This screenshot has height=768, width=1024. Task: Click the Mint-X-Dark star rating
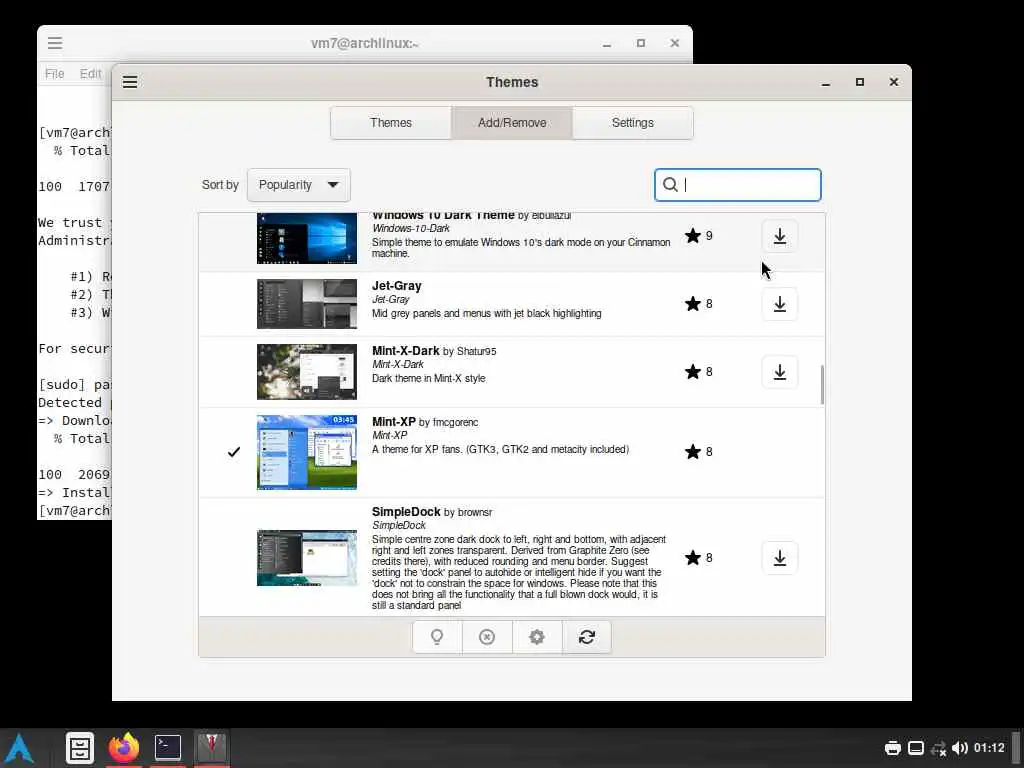pyautogui.click(x=699, y=372)
